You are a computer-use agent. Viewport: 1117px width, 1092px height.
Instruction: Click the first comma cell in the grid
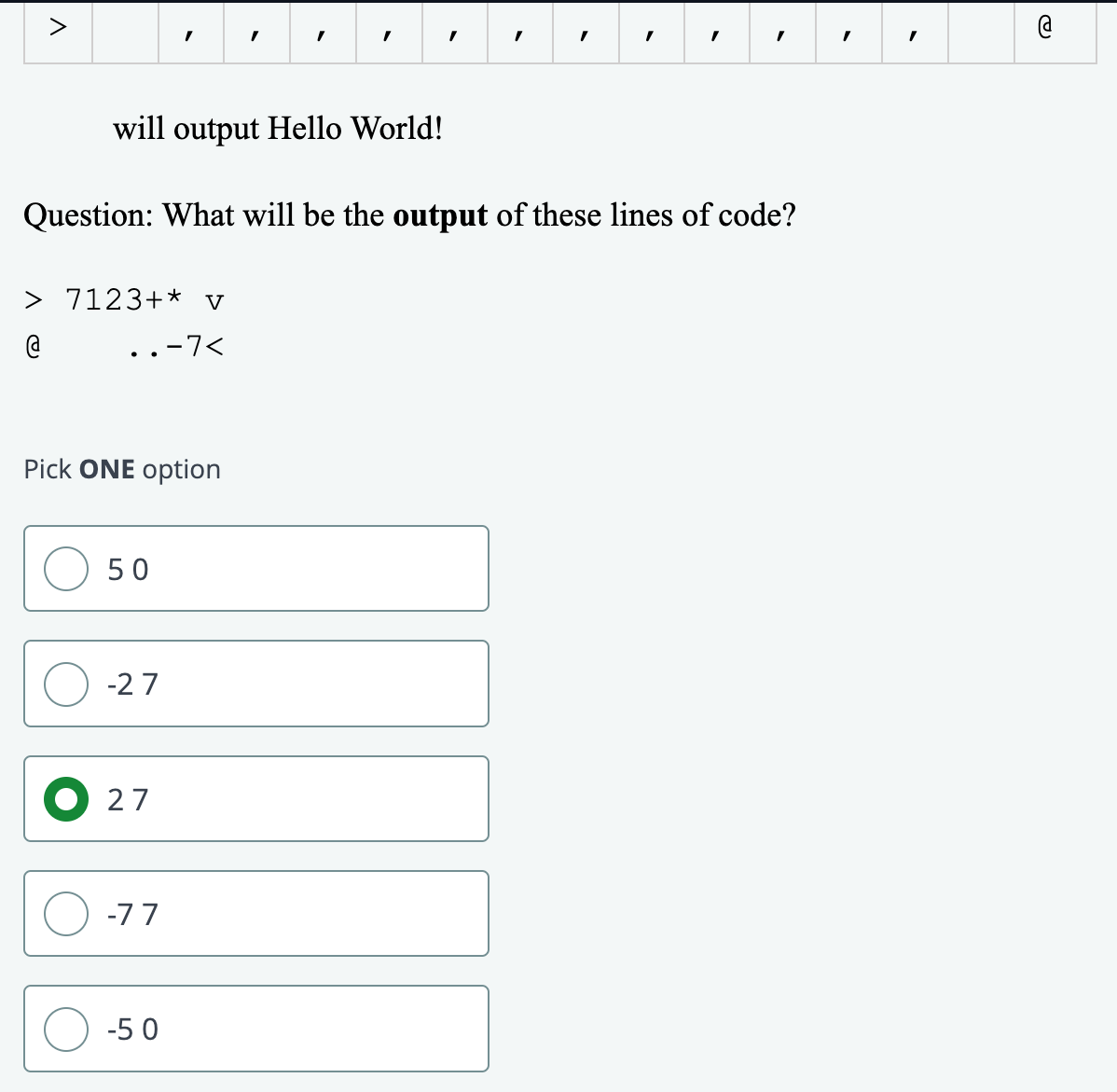point(190,31)
